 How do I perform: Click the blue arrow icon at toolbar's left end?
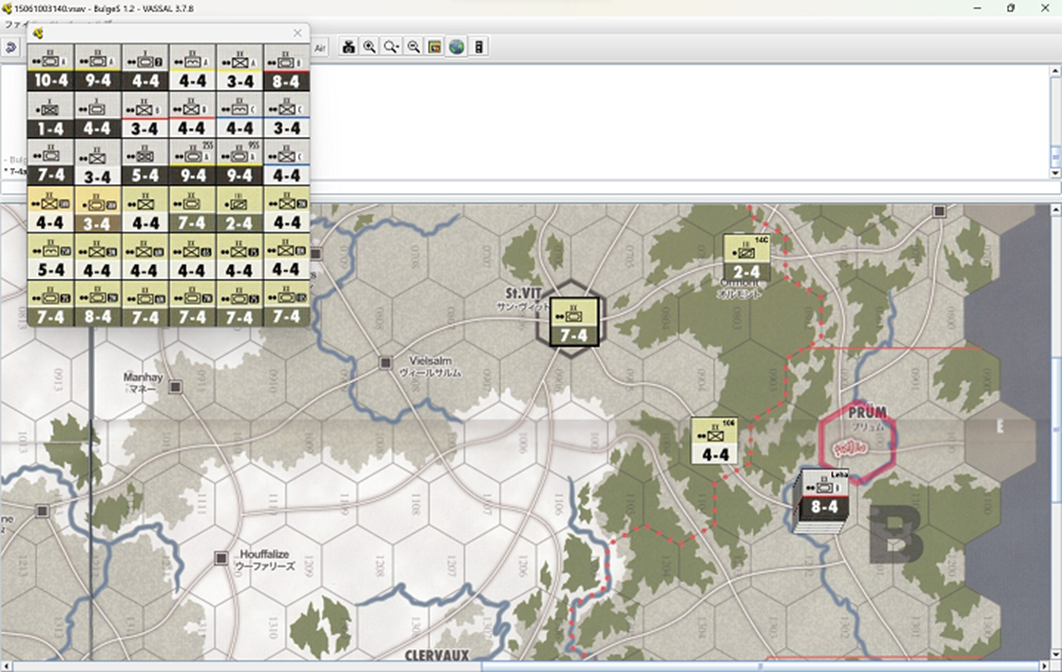10,47
